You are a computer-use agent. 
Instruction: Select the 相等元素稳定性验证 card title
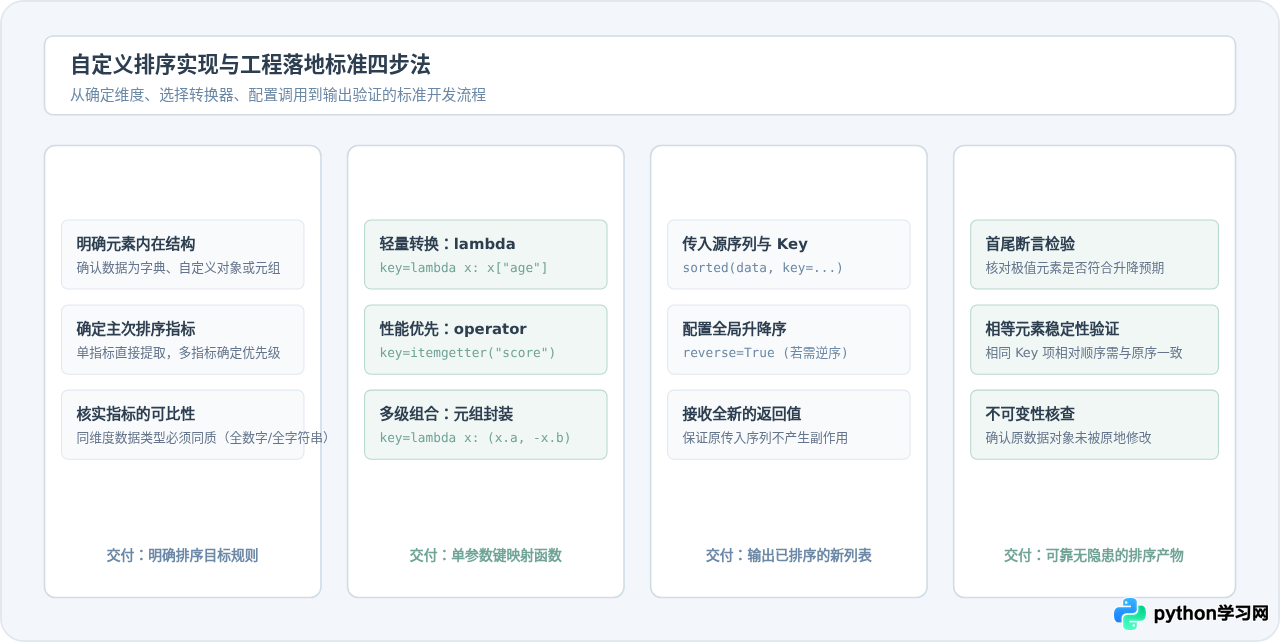click(1052, 329)
